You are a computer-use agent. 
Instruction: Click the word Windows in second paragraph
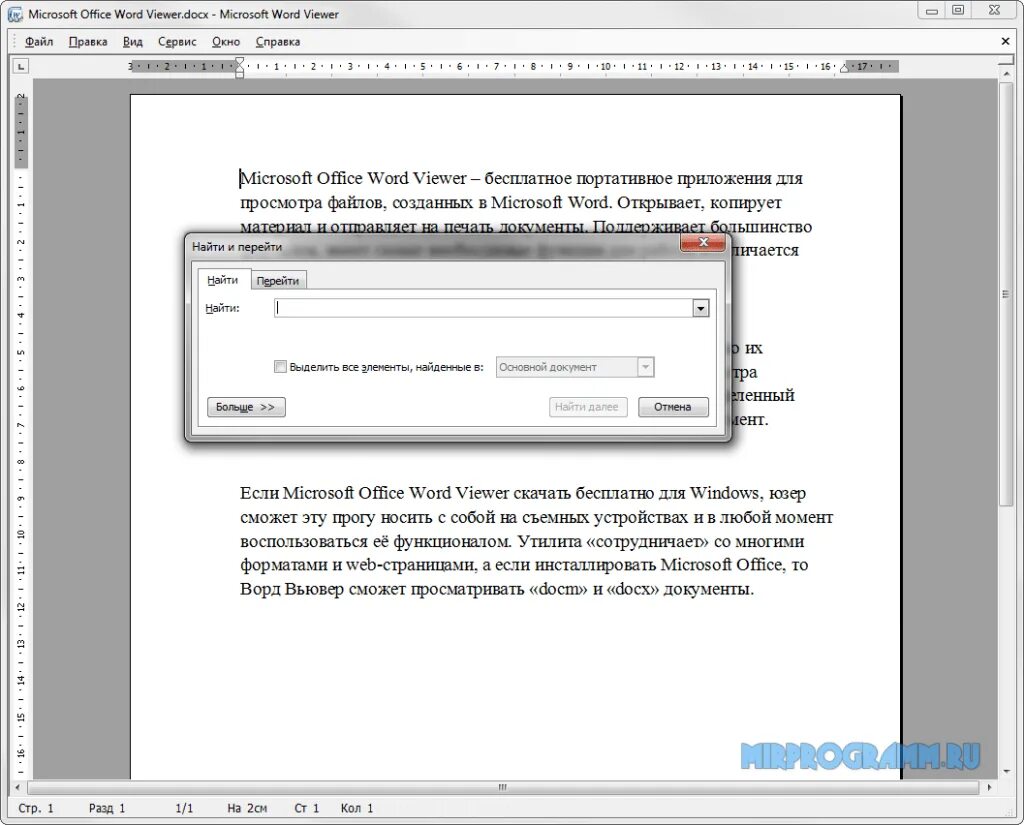tap(724, 493)
